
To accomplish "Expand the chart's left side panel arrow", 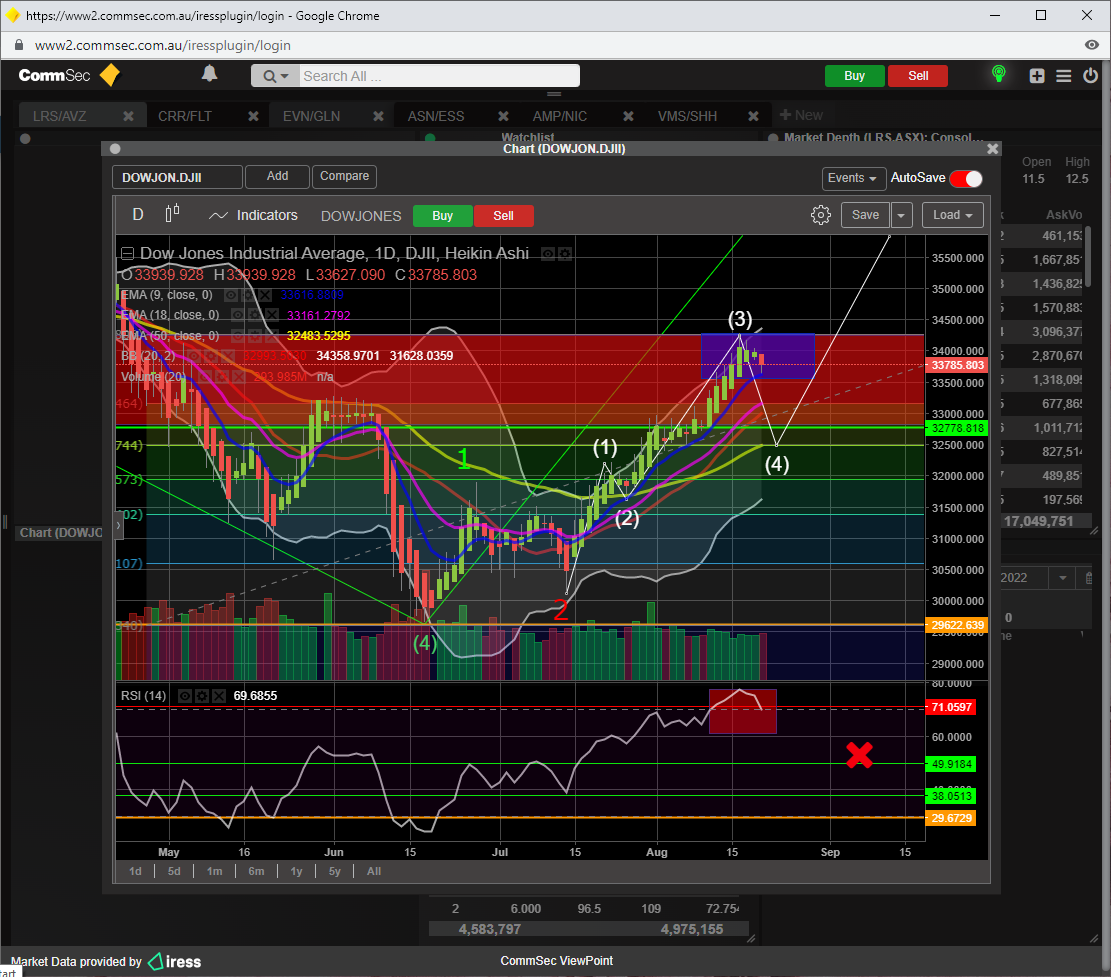I will click(119, 526).
